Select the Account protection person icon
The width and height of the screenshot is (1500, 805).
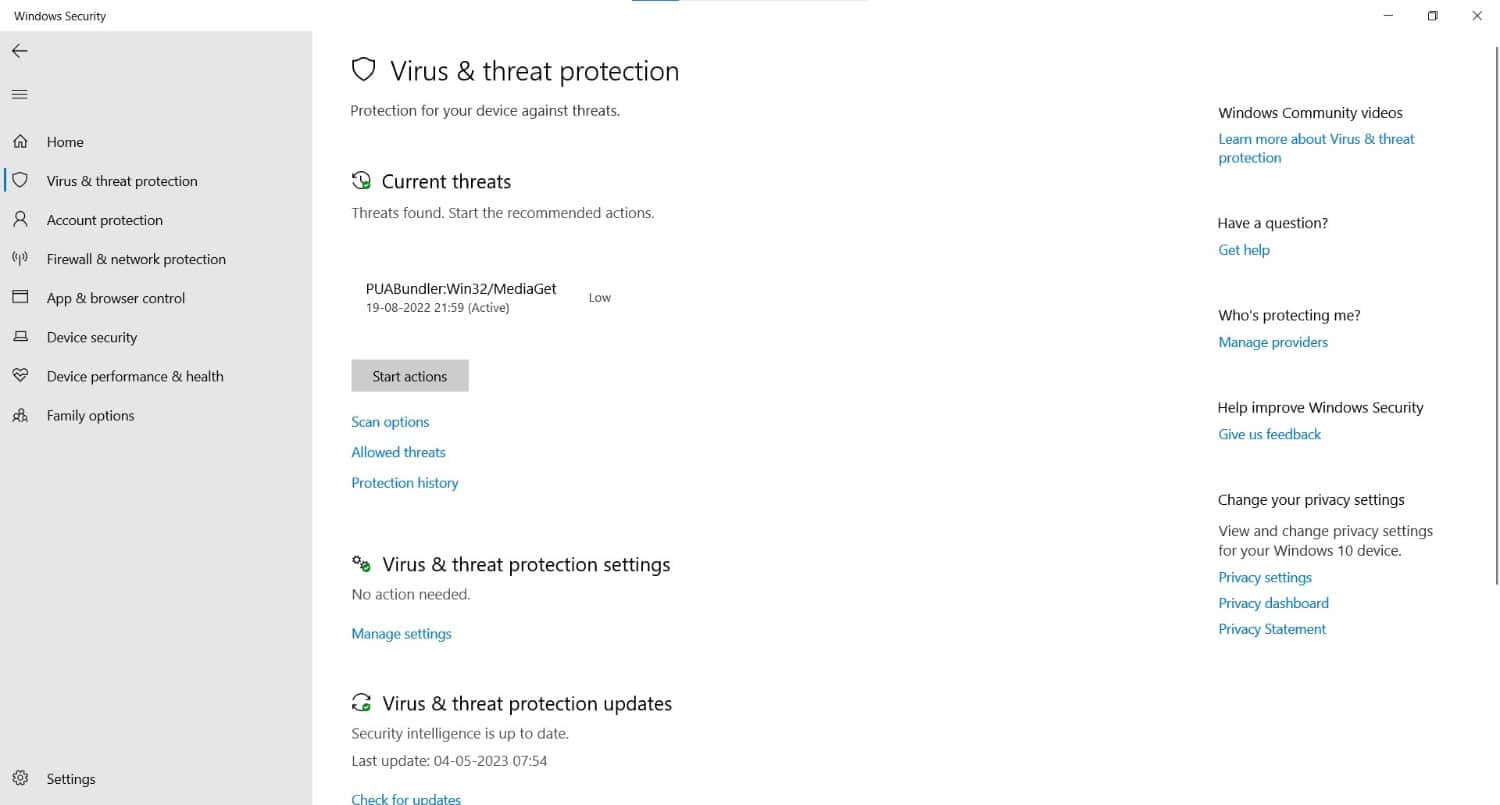point(20,220)
